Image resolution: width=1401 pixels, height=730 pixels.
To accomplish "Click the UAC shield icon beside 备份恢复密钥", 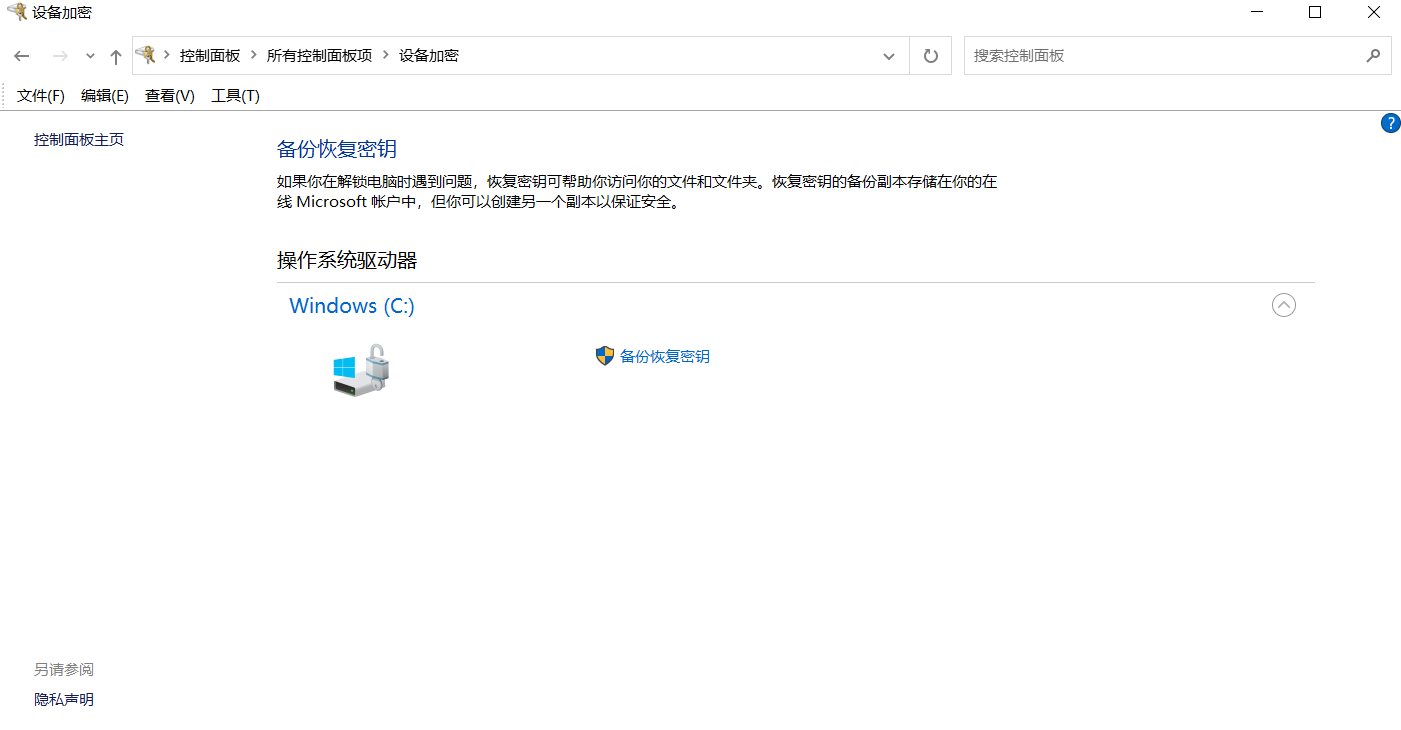I will (604, 355).
